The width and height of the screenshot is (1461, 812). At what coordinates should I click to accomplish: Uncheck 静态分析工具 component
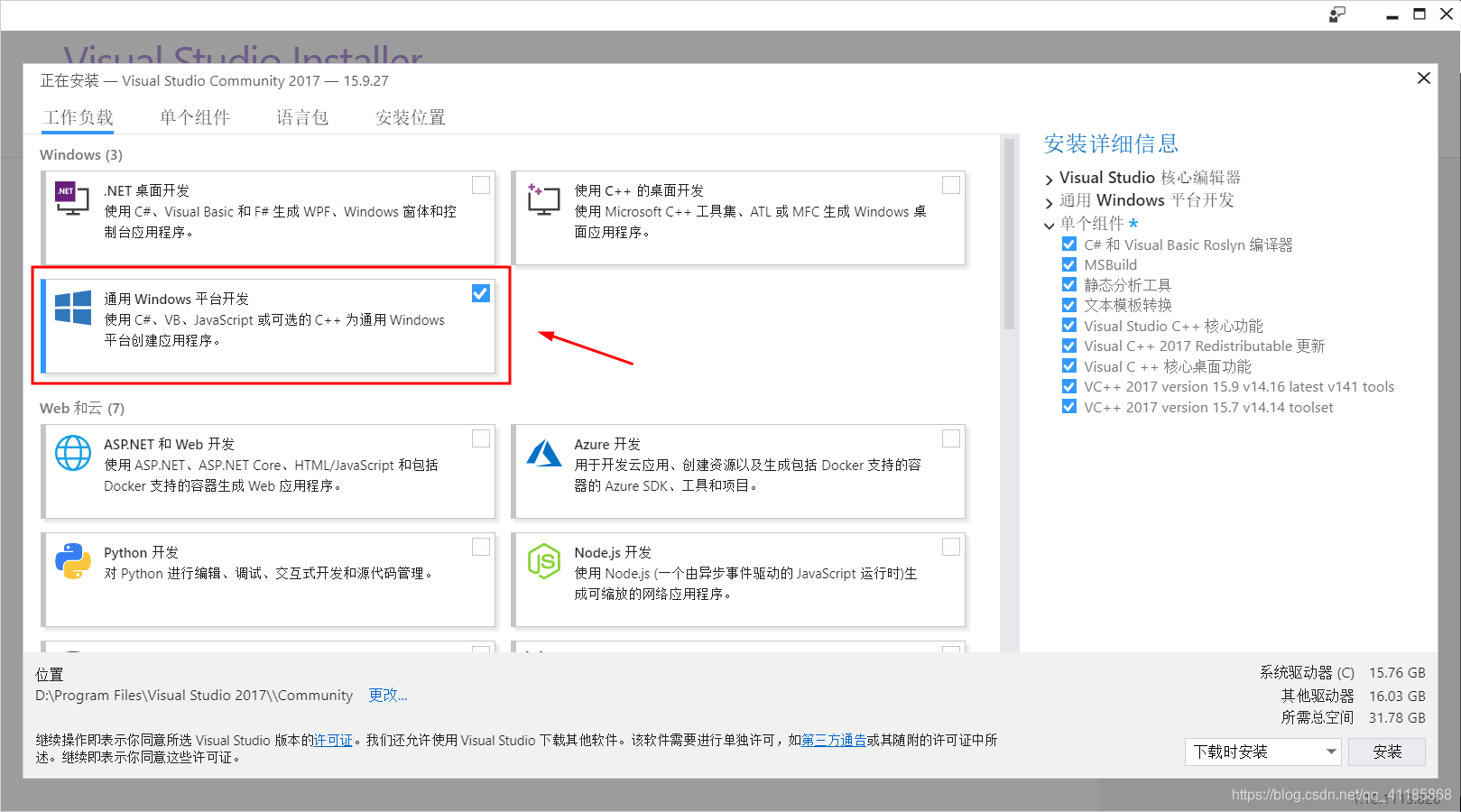point(1069,285)
